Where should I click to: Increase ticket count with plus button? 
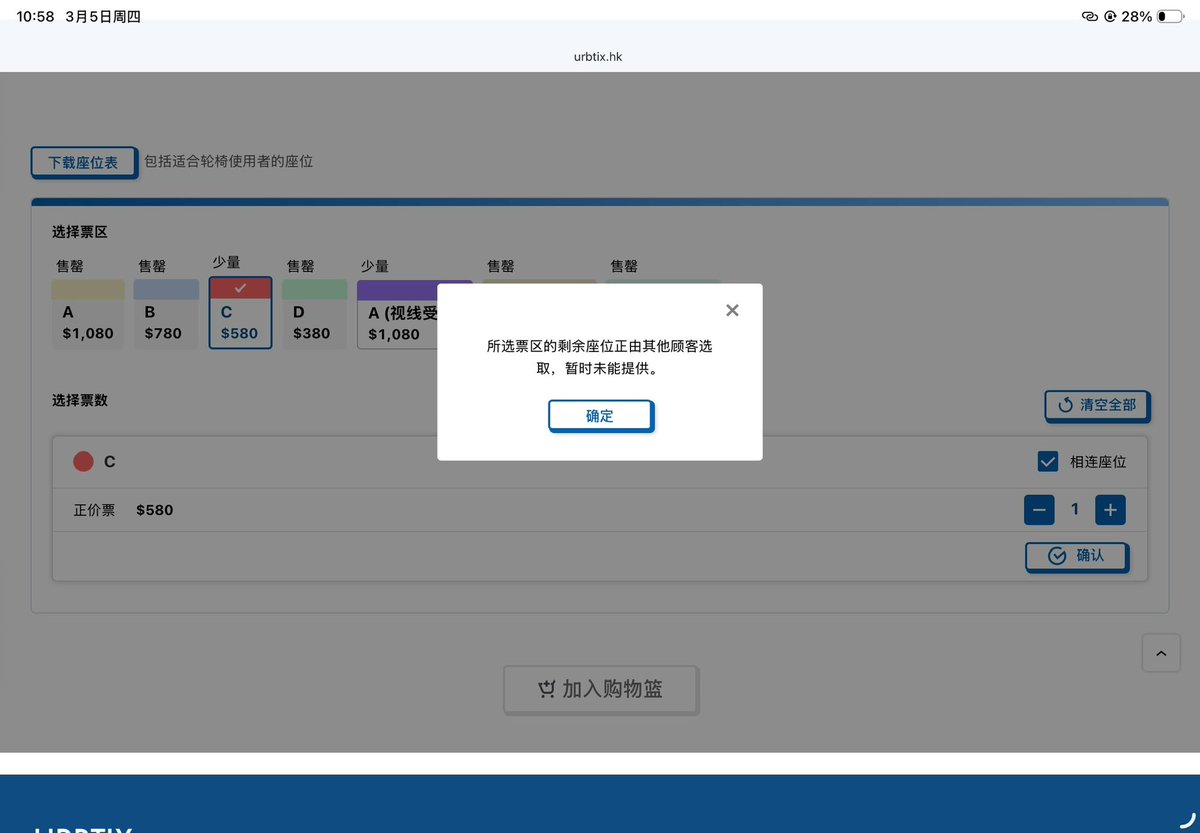tap(1110, 510)
